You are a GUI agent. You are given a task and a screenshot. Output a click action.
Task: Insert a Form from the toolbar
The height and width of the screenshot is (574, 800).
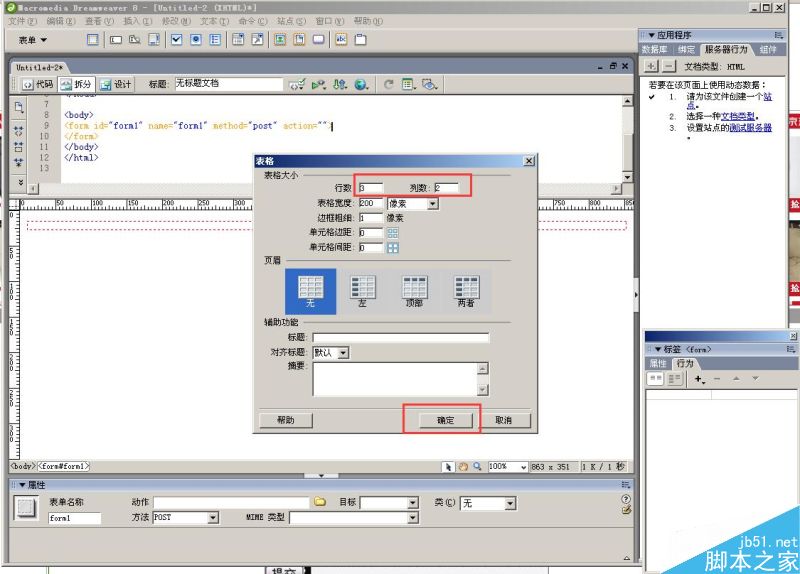[x=92, y=40]
